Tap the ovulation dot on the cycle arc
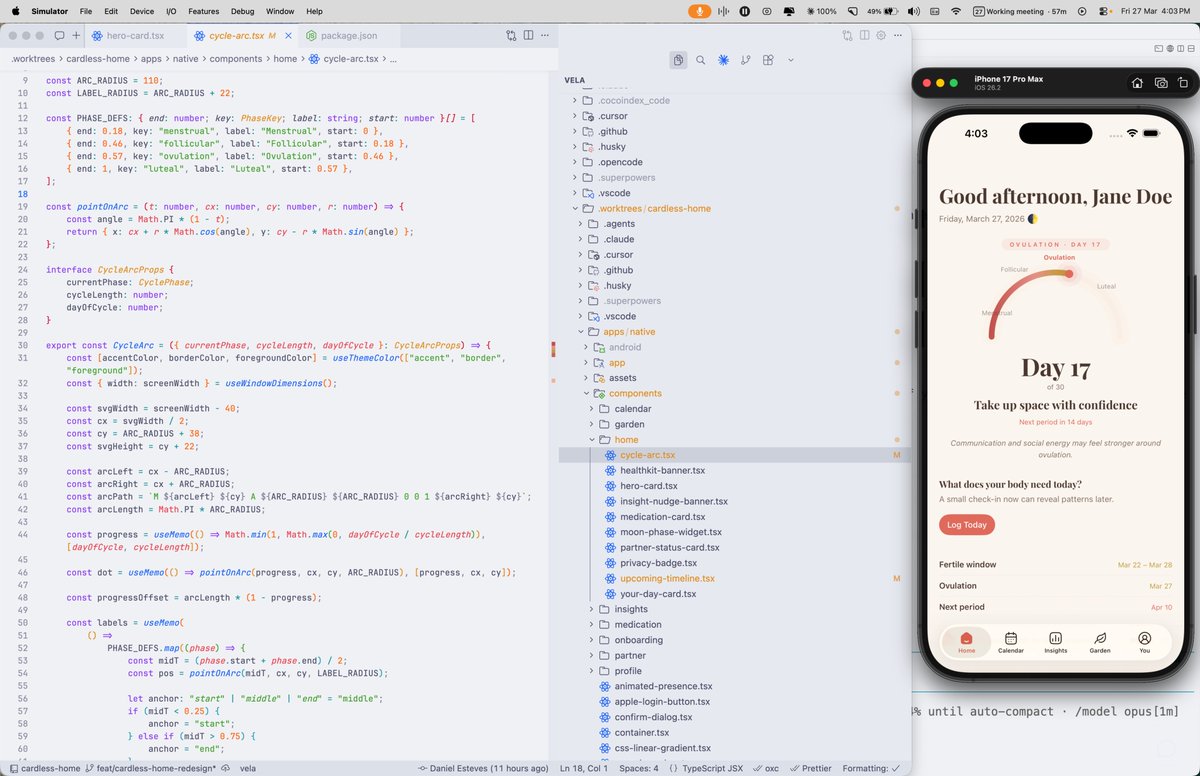 tap(1069, 274)
